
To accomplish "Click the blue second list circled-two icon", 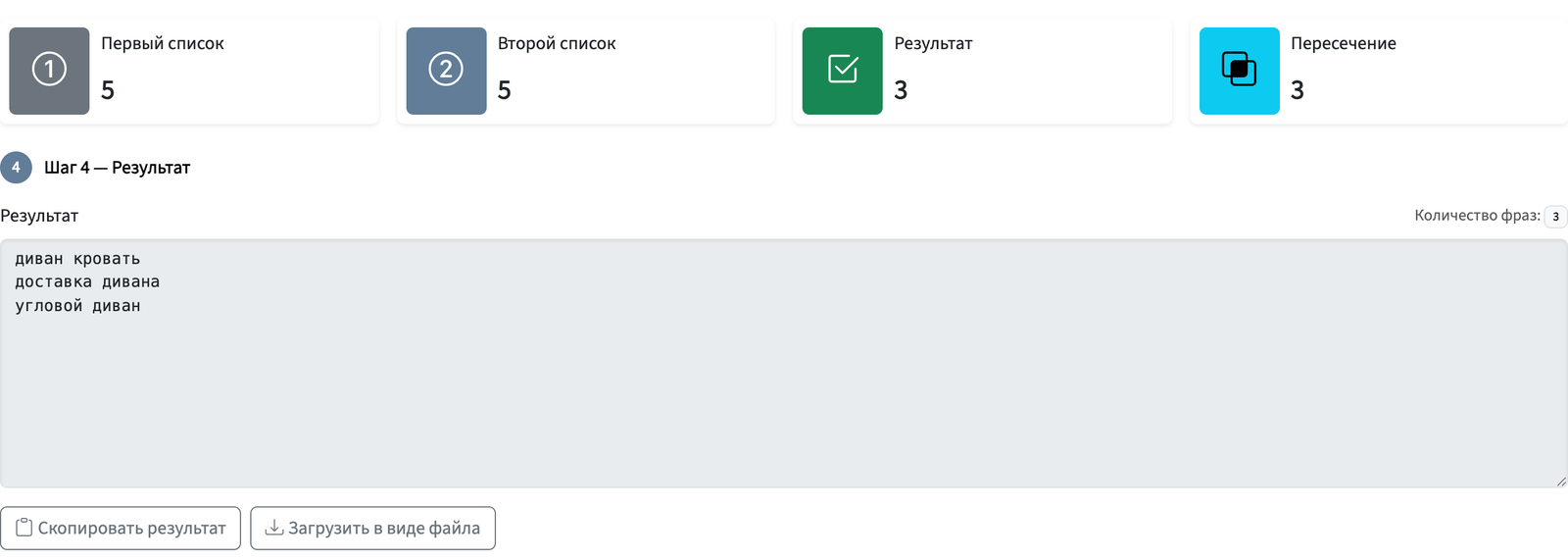I will click(x=446, y=70).
